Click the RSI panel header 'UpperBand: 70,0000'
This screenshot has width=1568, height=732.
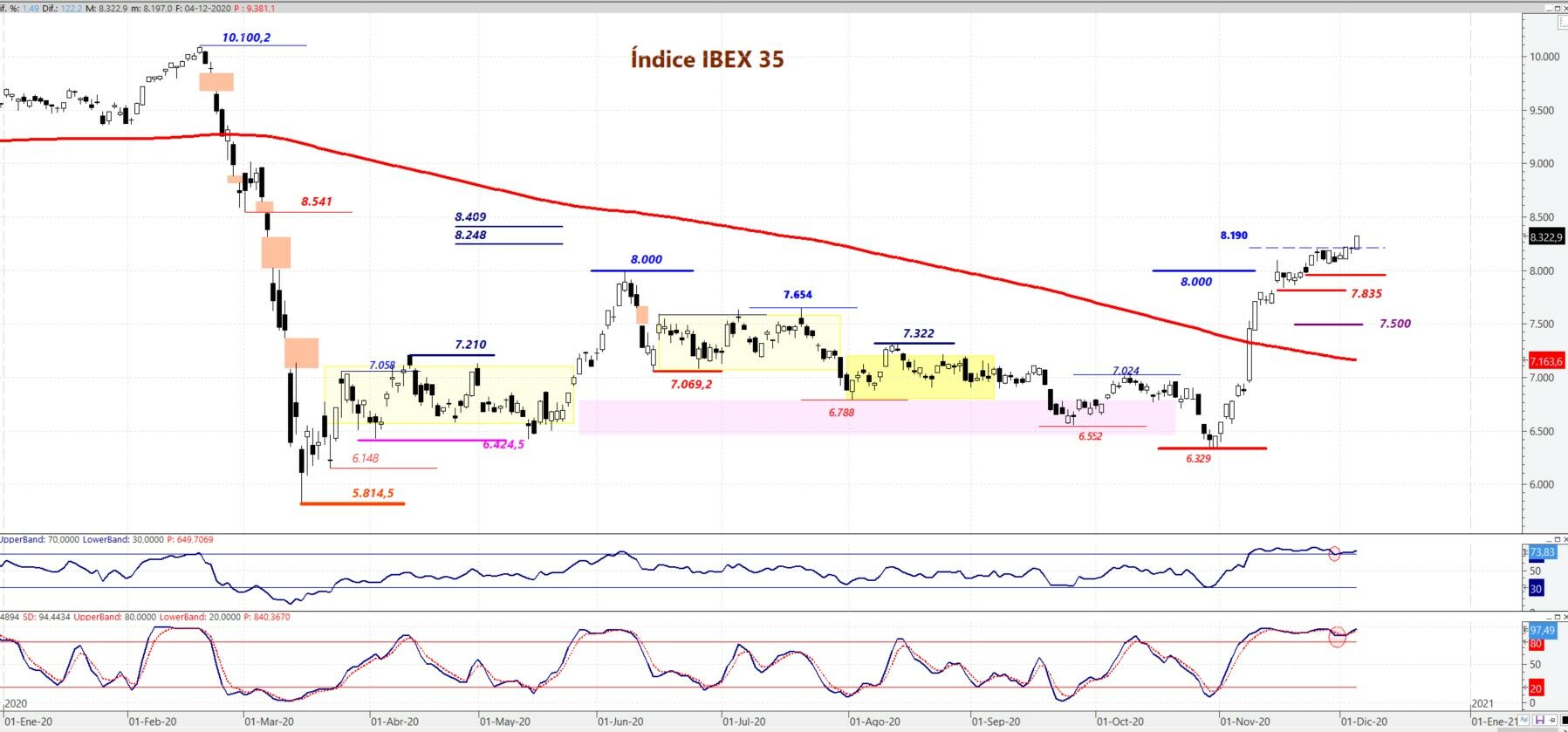pyautogui.click(x=39, y=540)
